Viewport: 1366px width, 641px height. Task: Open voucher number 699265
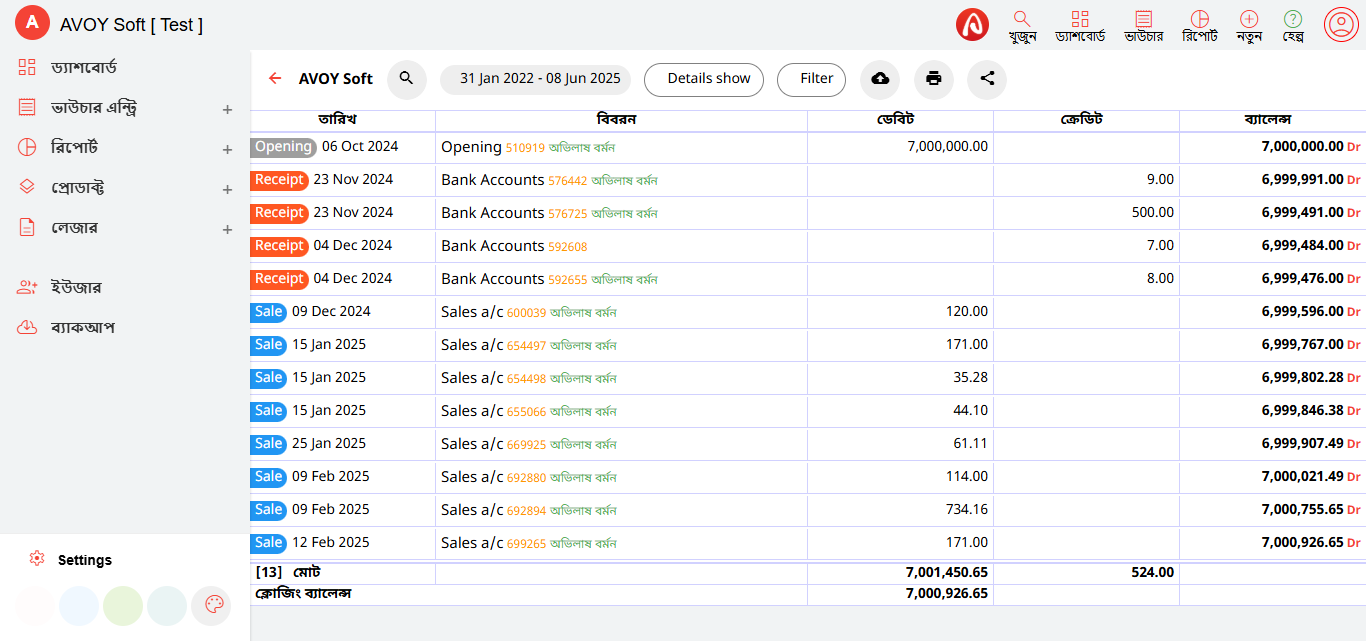pos(527,544)
